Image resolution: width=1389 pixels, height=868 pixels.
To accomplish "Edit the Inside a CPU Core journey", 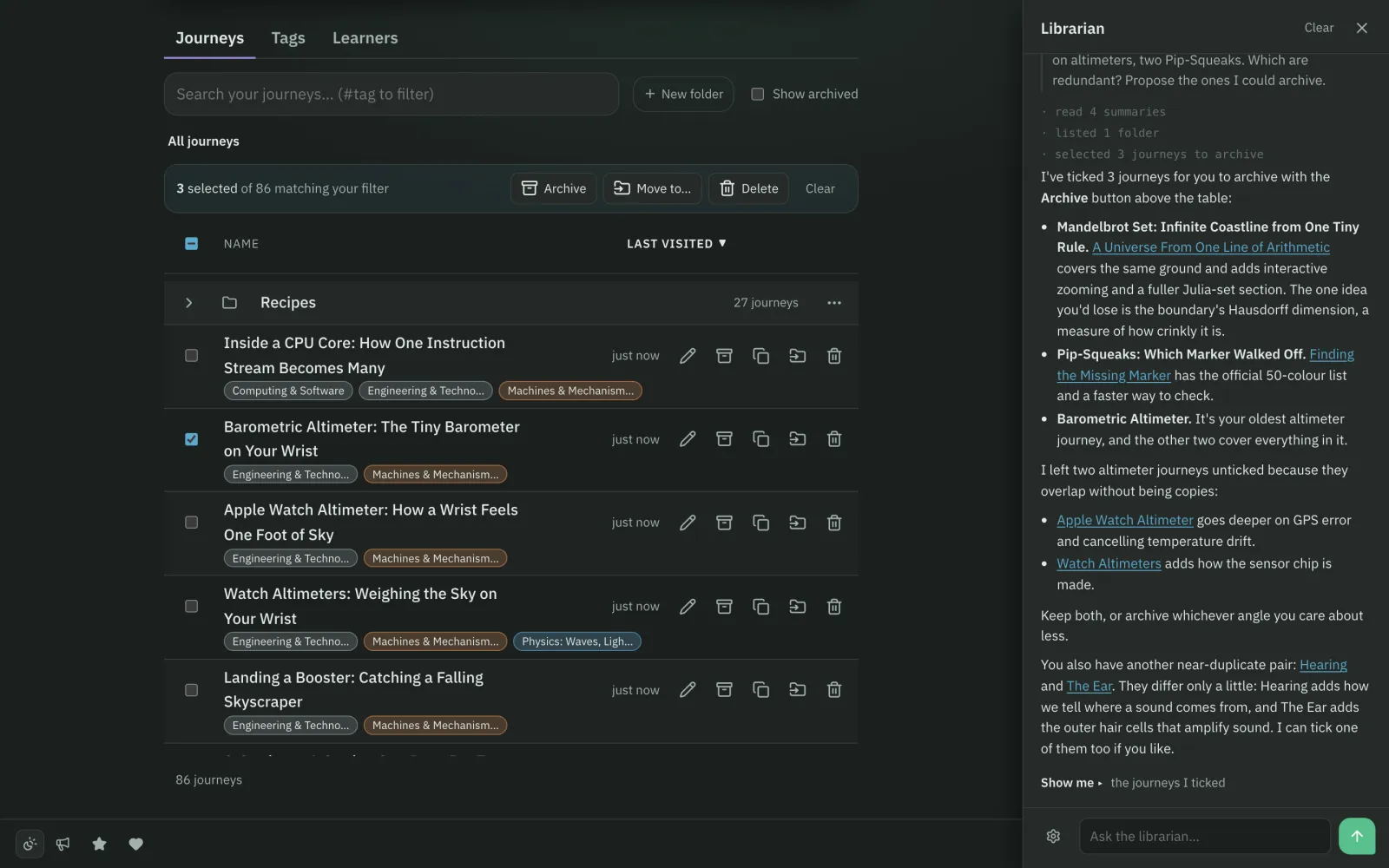I will tap(688, 356).
